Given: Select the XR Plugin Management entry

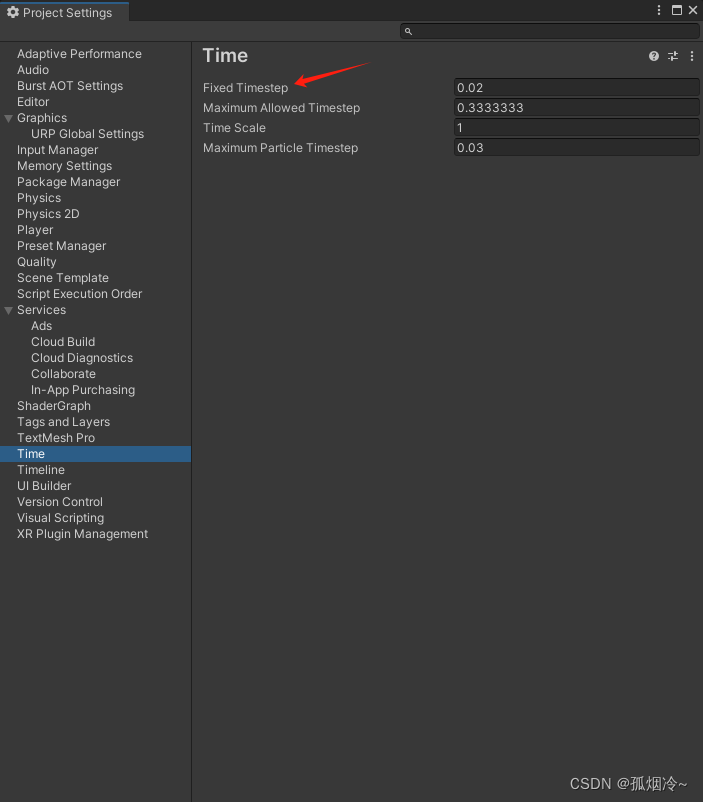Looking at the screenshot, I should [x=82, y=533].
